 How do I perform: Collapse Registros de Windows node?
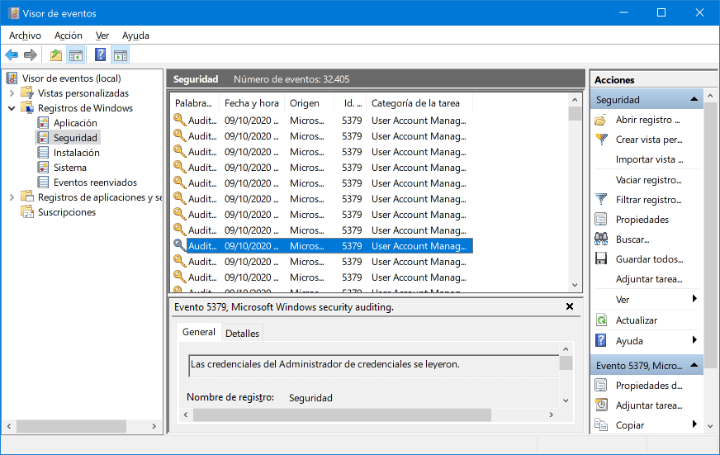pos(12,108)
